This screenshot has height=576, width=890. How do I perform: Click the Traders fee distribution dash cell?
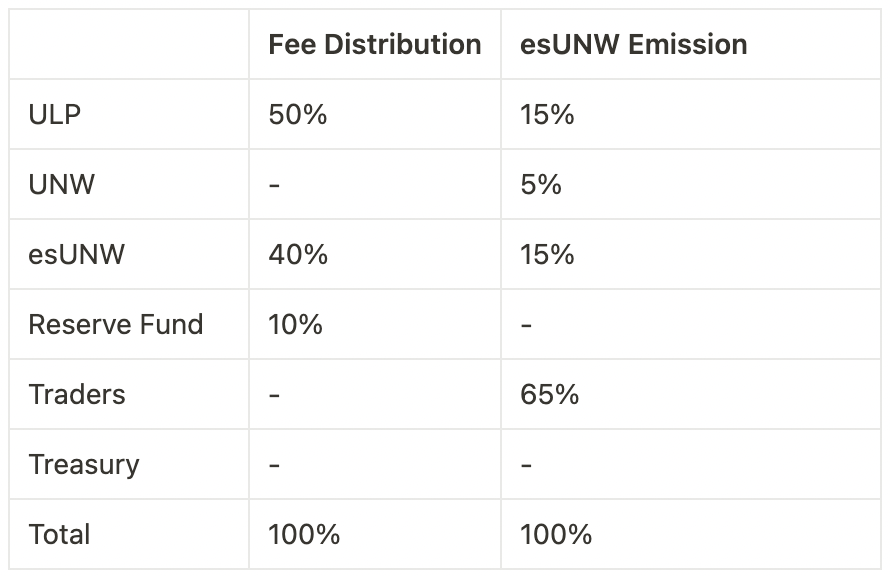275,395
